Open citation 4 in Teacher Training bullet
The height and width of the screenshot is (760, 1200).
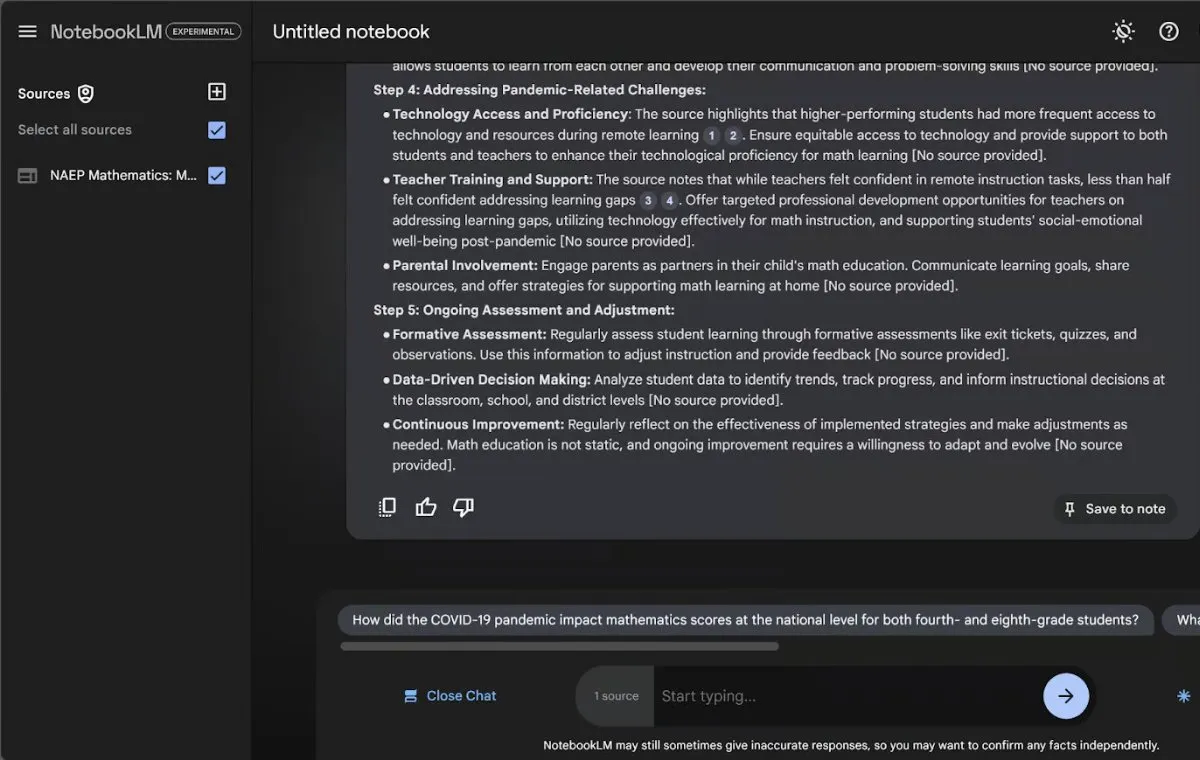click(670, 201)
